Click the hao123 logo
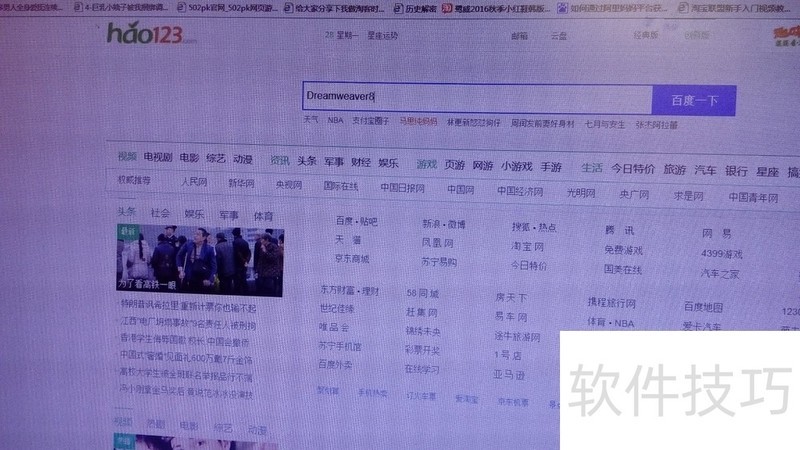 point(151,34)
